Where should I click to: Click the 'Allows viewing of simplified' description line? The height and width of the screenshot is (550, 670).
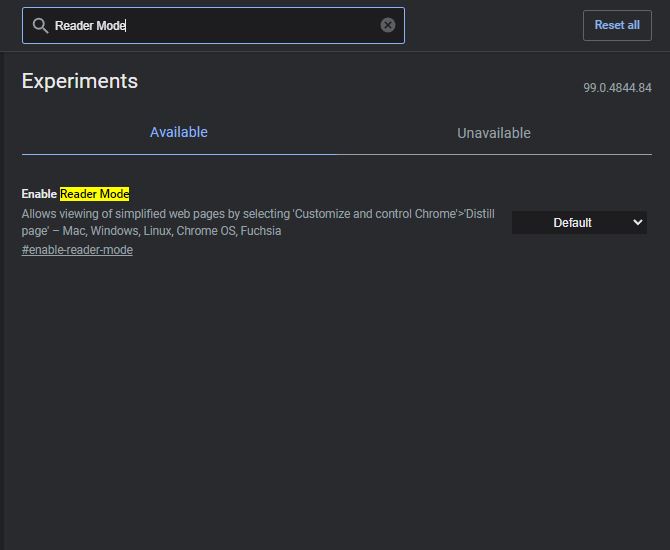click(x=258, y=214)
